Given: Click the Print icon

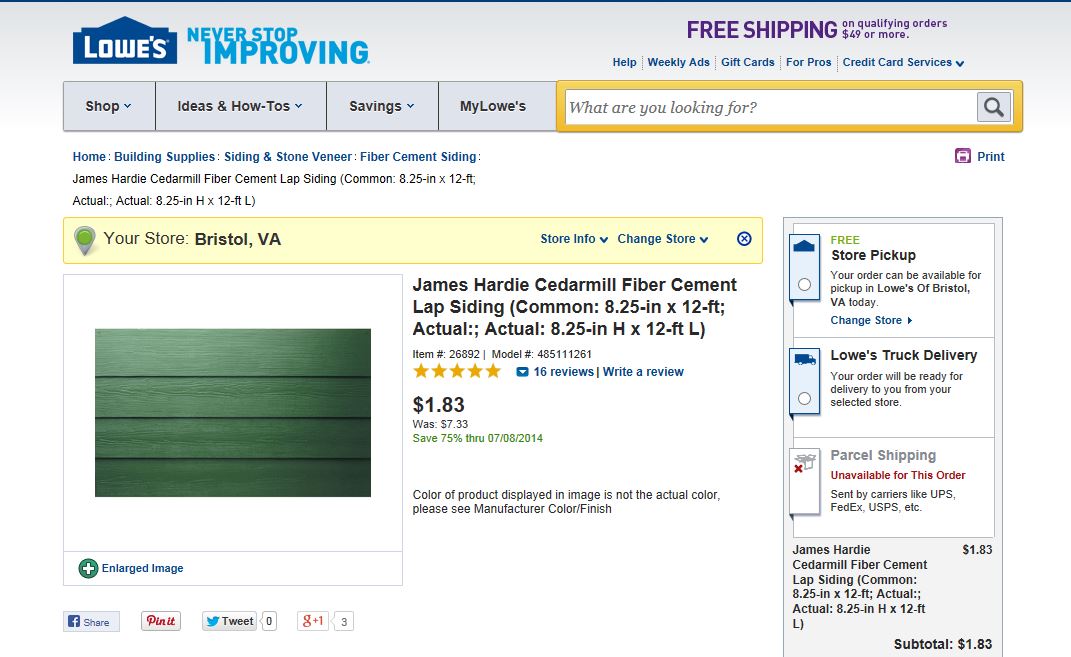Looking at the screenshot, I should pyautogui.click(x=963, y=156).
